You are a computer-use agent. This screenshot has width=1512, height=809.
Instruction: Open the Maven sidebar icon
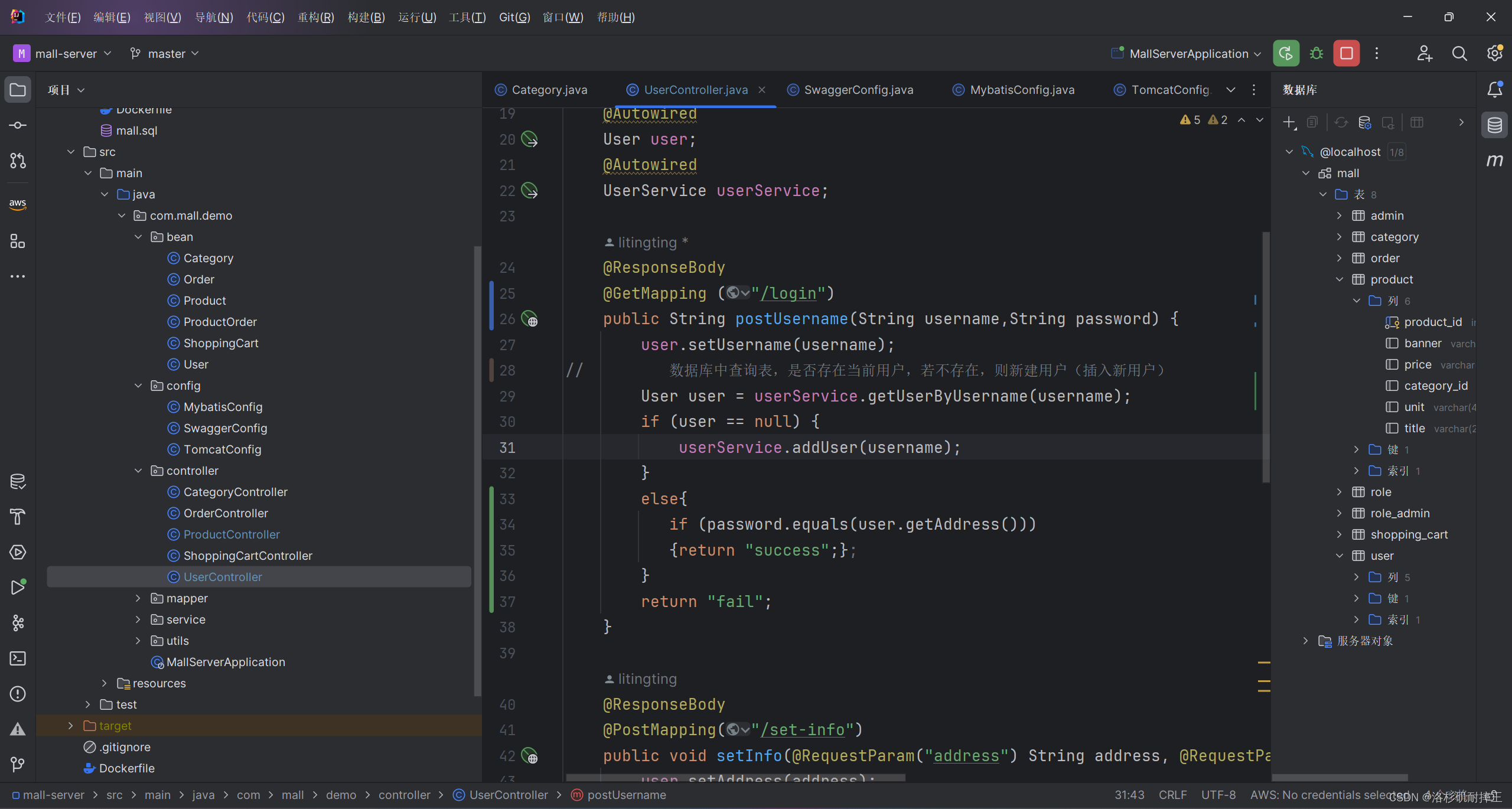pyautogui.click(x=1495, y=161)
